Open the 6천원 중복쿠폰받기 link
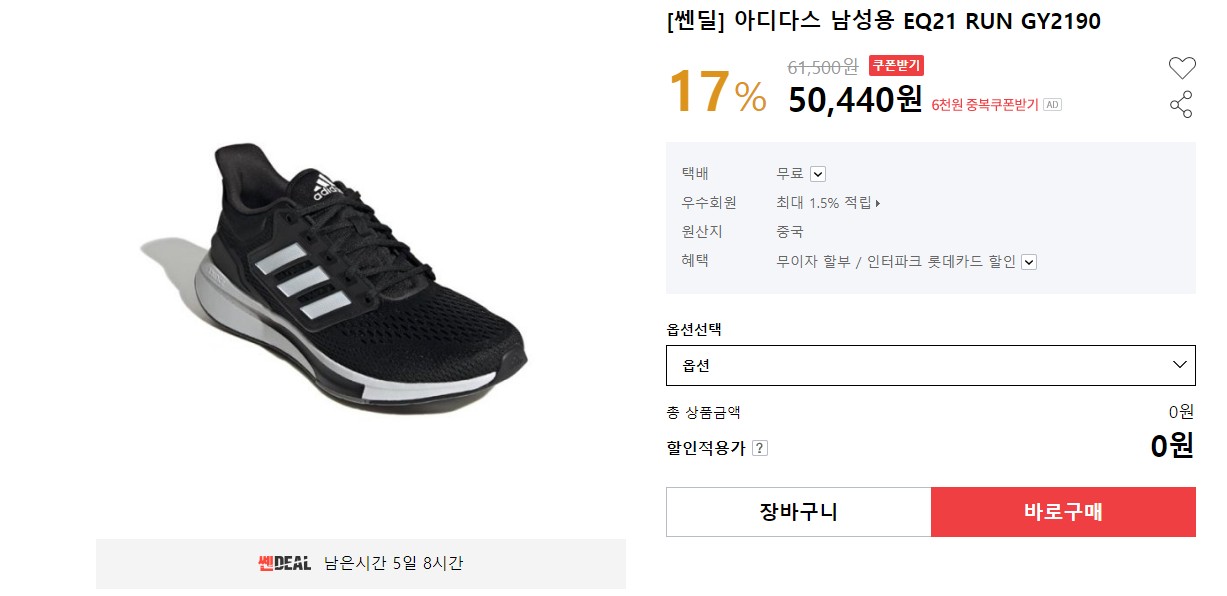This screenshot has width=1227, height=596. (x=984, y=104)
